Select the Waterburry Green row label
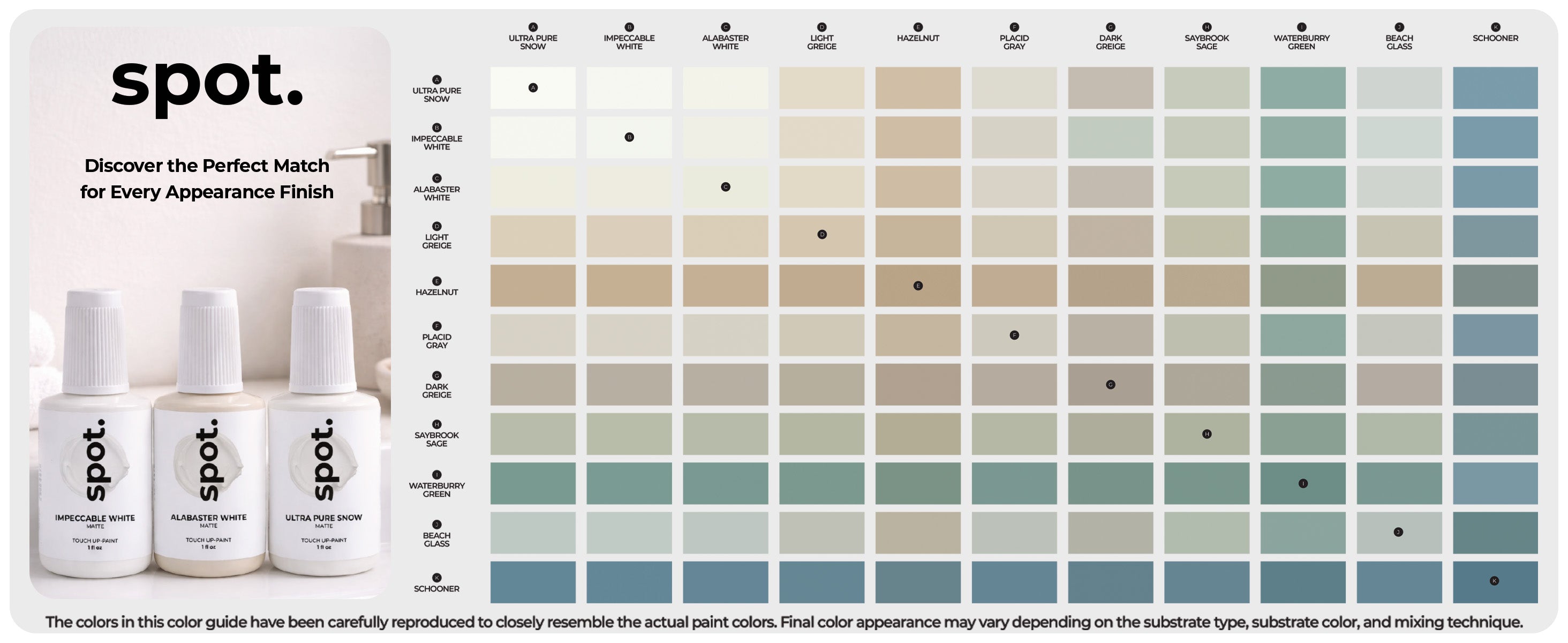The height and width of the screenshot is (643, 1568). click(x=436, y=490)
